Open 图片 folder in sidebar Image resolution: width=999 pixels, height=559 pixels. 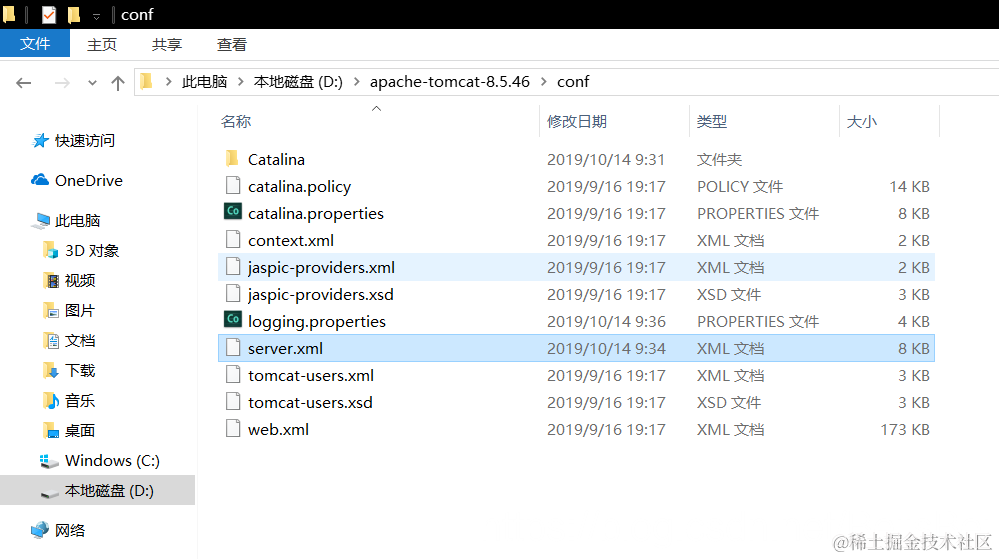click(80, 310)
